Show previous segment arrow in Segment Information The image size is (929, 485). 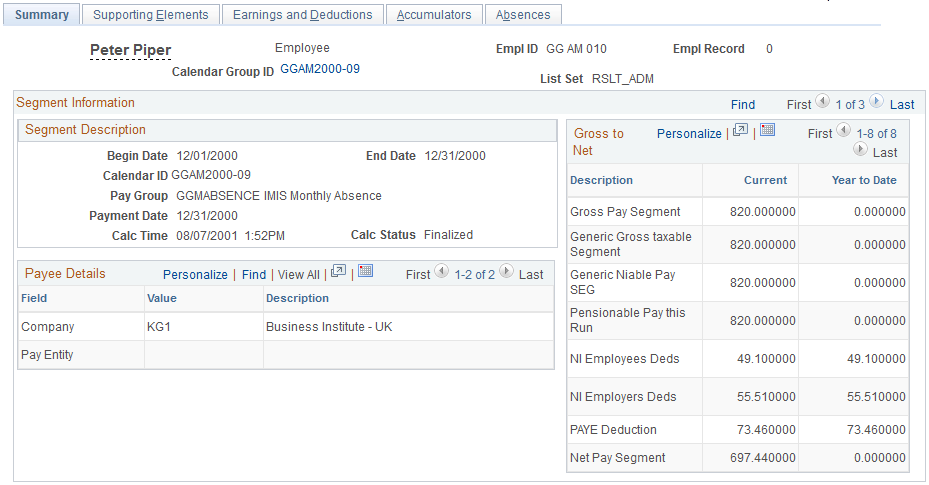(x=822, y=101)
